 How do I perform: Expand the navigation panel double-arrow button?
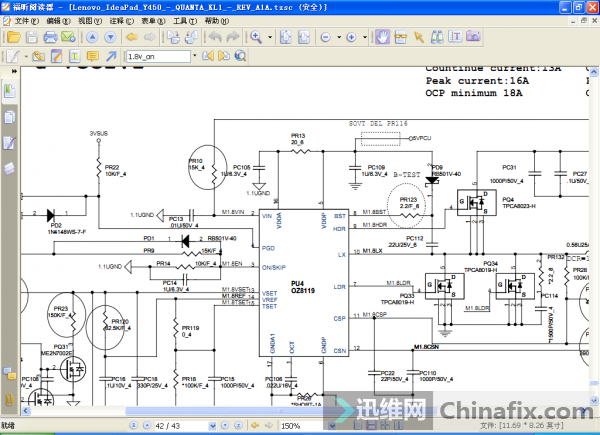14,71
